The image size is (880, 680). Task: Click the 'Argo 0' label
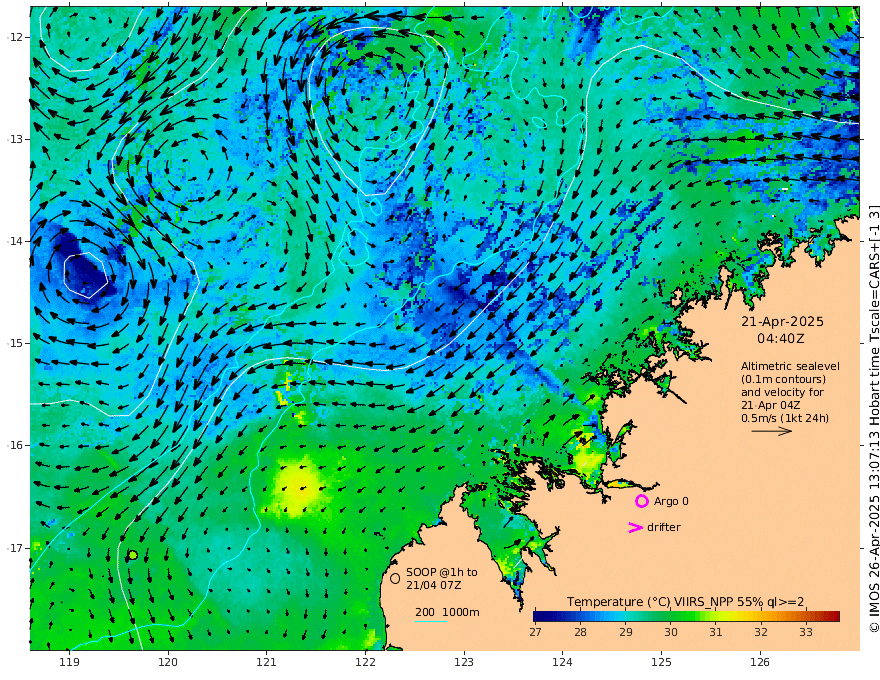(x=671, y=501)
